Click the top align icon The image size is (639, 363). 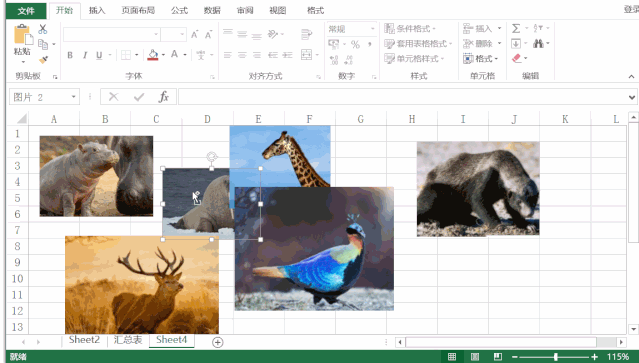(228, 33)
